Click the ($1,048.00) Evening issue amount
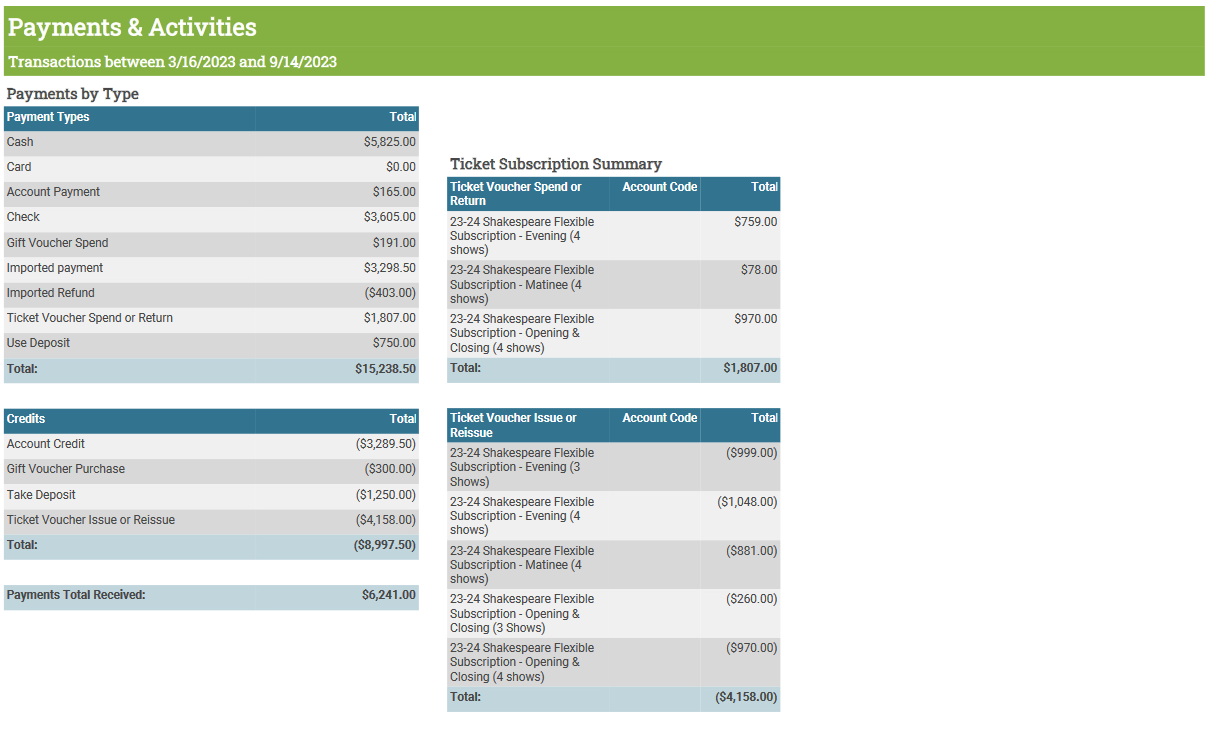Screen dimensions: 1225x755 tap(748, 502)
